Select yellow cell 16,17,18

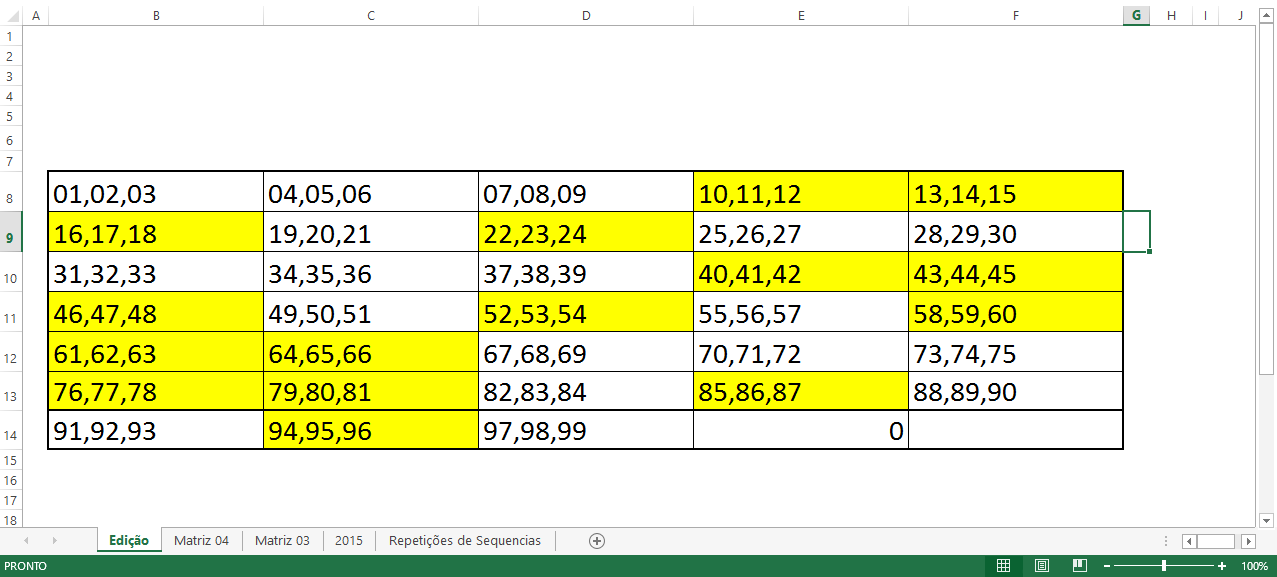(x=156, y=232)
